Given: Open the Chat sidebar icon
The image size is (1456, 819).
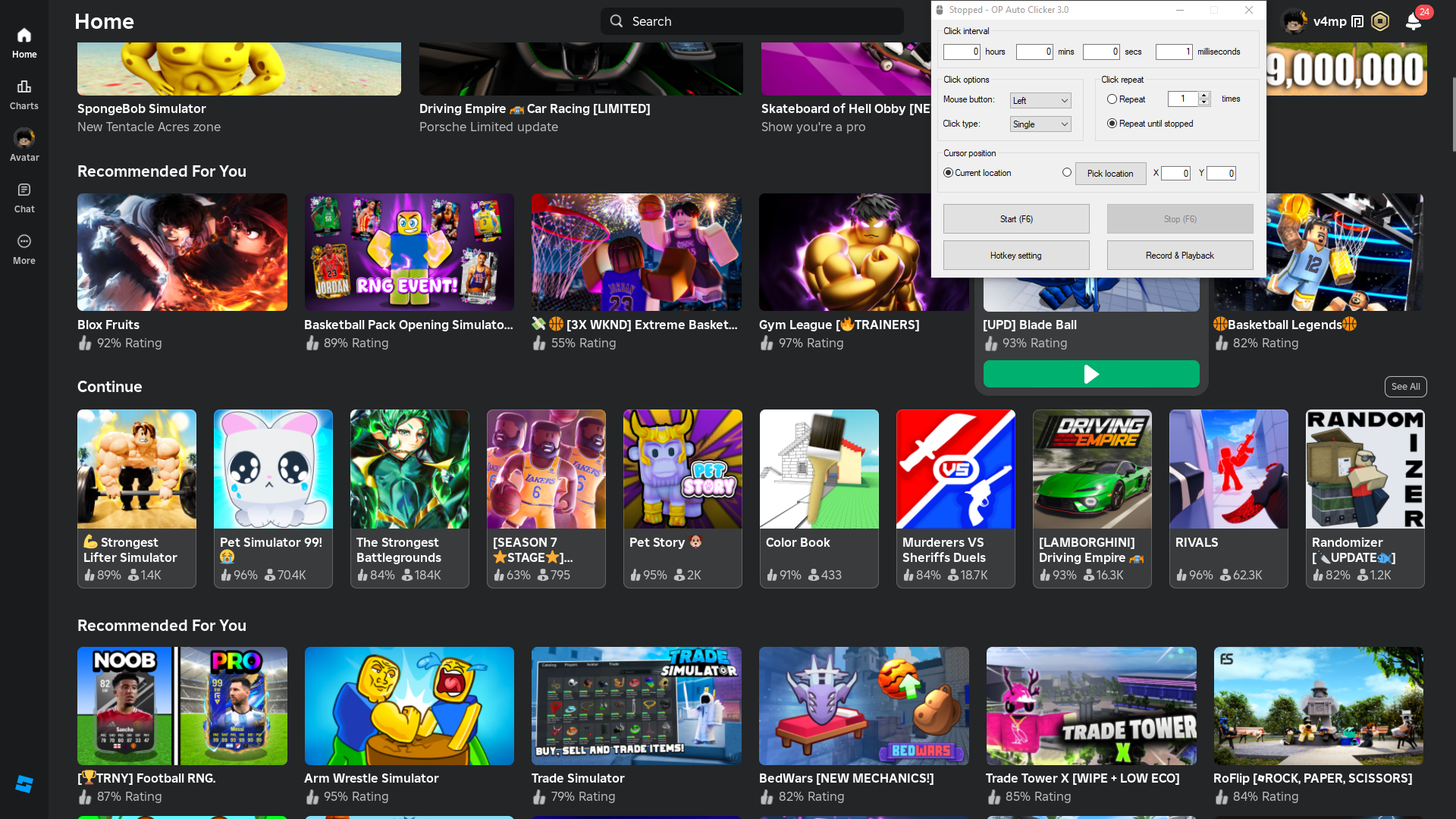Looking at the screenshot, I should [x=24, y=190].
